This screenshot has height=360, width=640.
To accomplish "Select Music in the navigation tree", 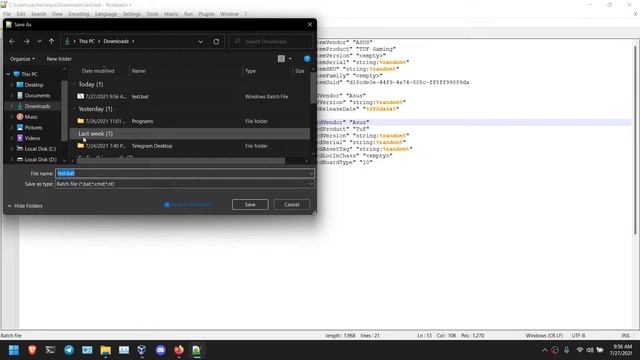I will pos(31,117).
